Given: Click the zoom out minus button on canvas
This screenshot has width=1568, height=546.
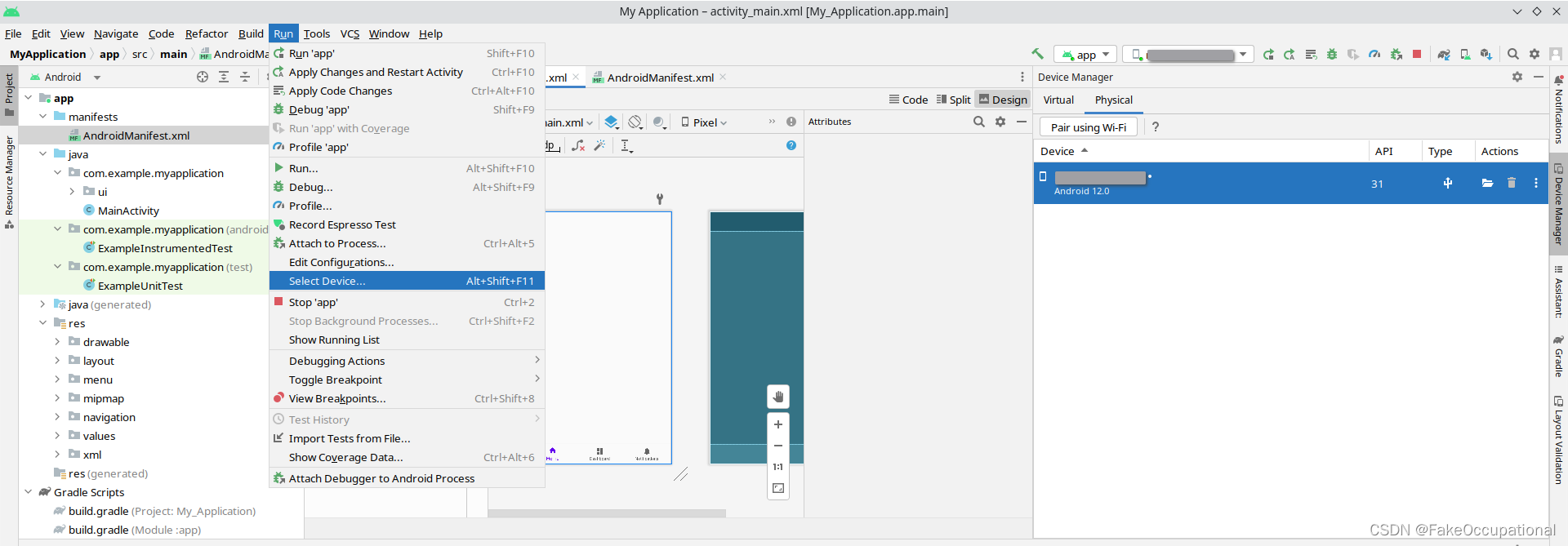Looking at the screenshot, I should [x=778, y=446].
